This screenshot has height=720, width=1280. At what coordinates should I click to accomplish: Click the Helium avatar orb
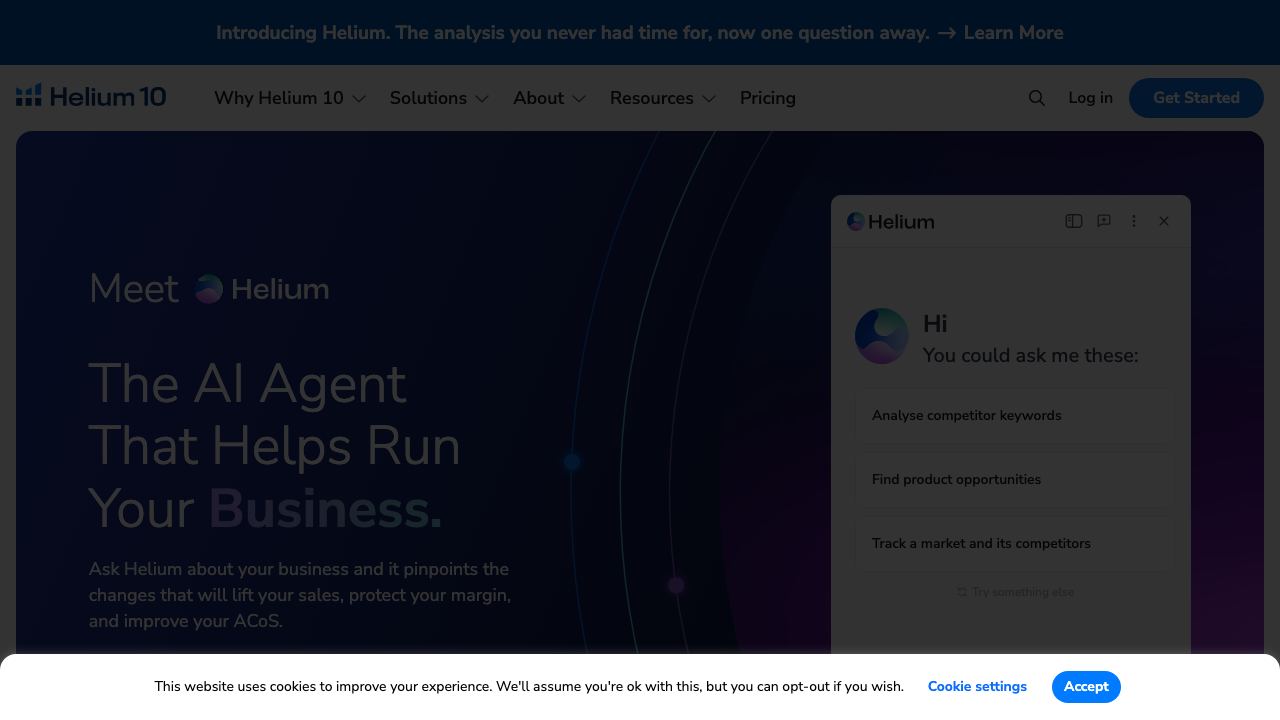point(882,336)
